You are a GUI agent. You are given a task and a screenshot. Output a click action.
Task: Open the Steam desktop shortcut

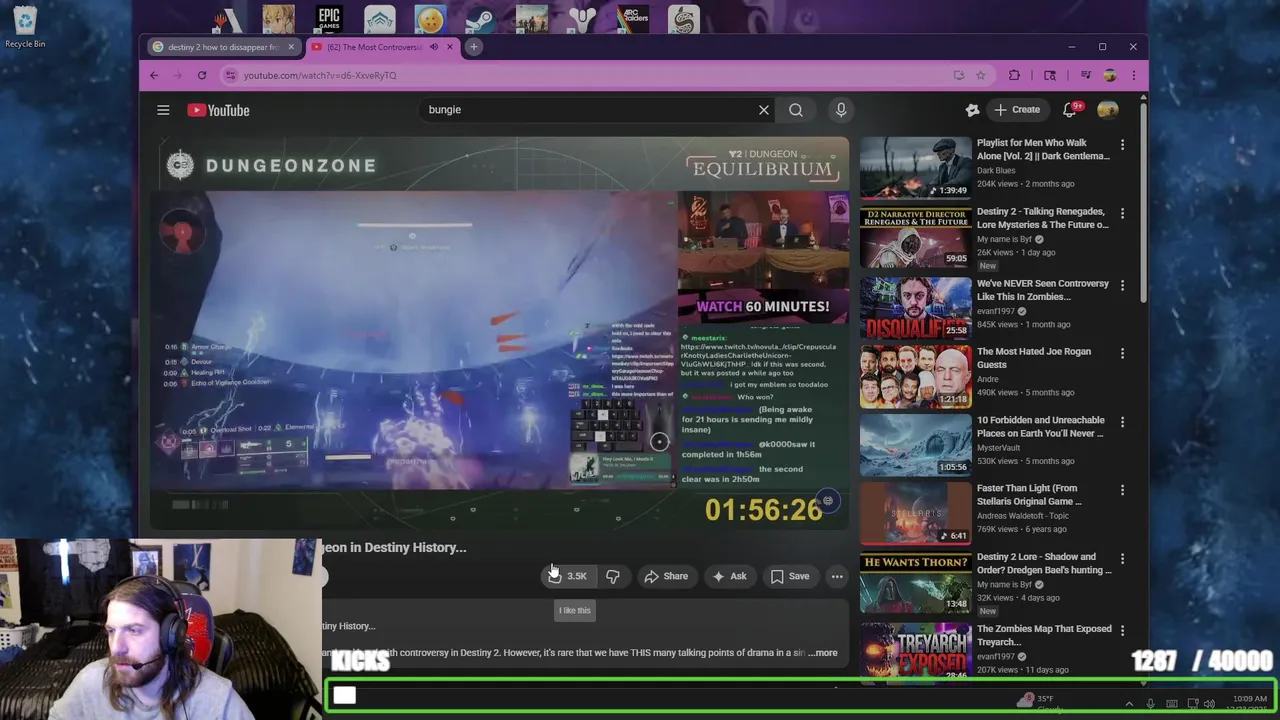point(480,19)
